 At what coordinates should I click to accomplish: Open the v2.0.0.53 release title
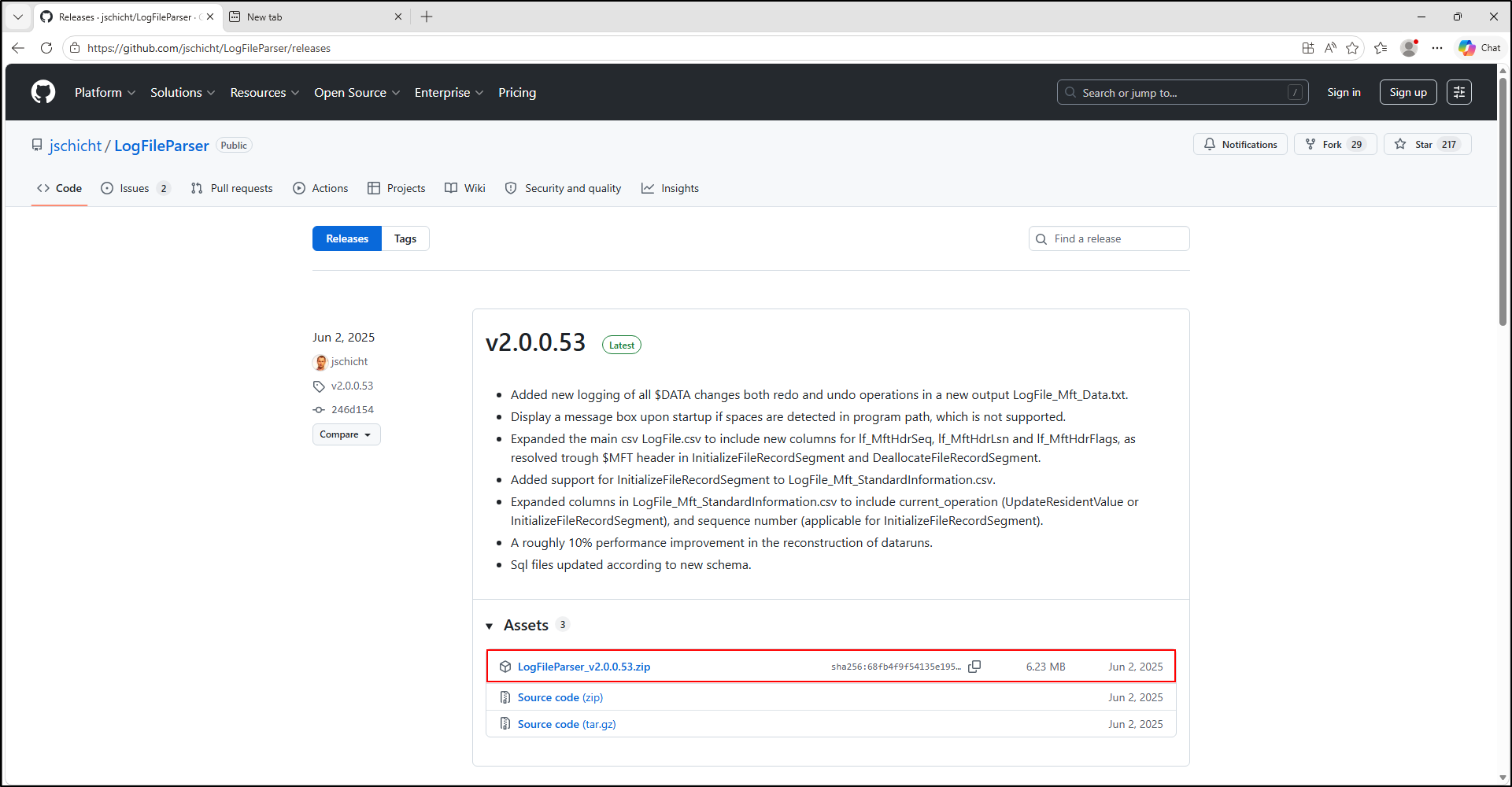[535, 343]
